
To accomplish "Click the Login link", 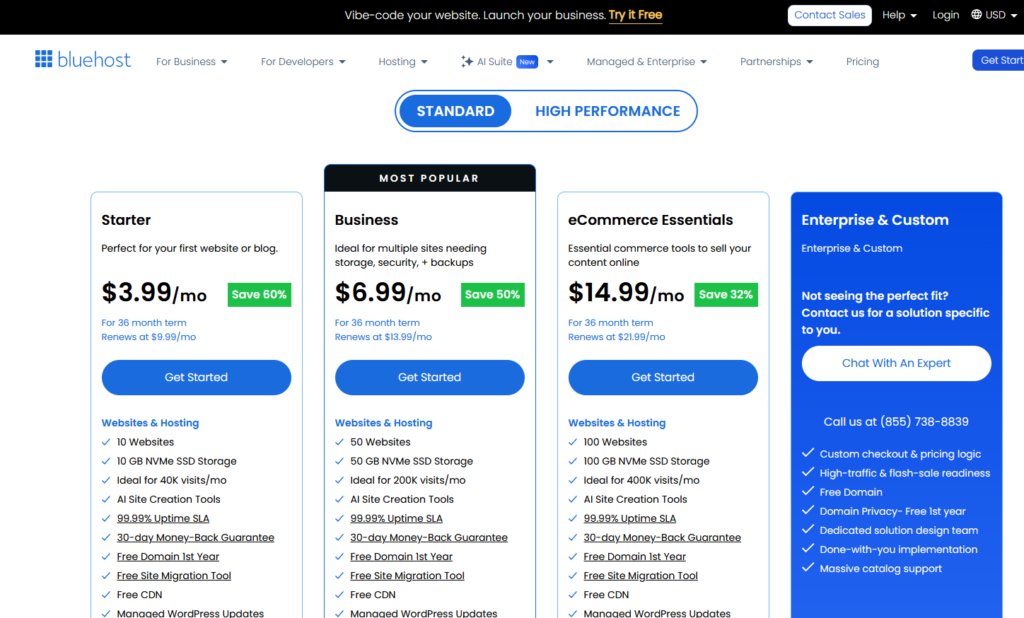I will [945, 15].
